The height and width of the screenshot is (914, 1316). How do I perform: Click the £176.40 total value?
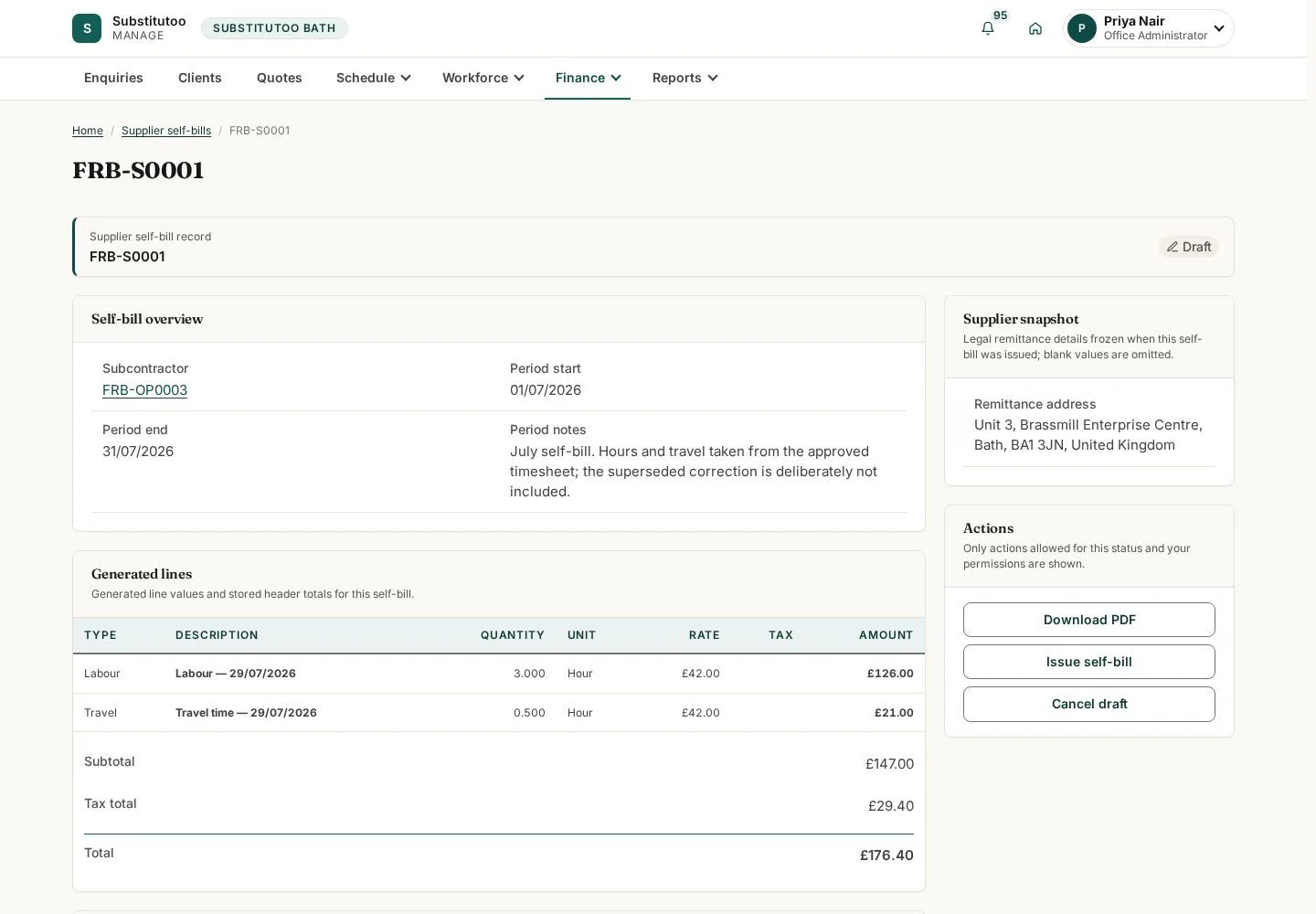point(886,856)
